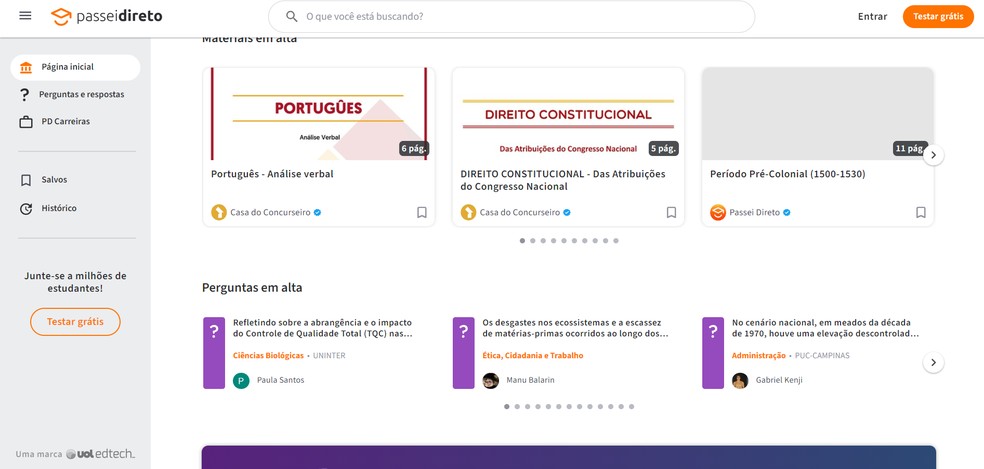This screenshot has width=984, height=469.
Task: Click 'Português - Análise verbal' title
Action: [x=272, y=174]
